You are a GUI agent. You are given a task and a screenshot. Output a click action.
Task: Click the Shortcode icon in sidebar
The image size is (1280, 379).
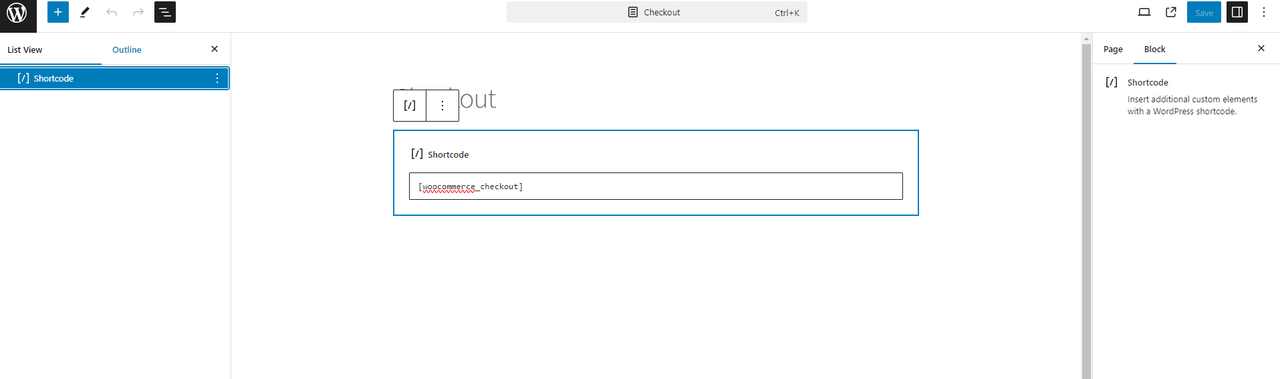1112,83
